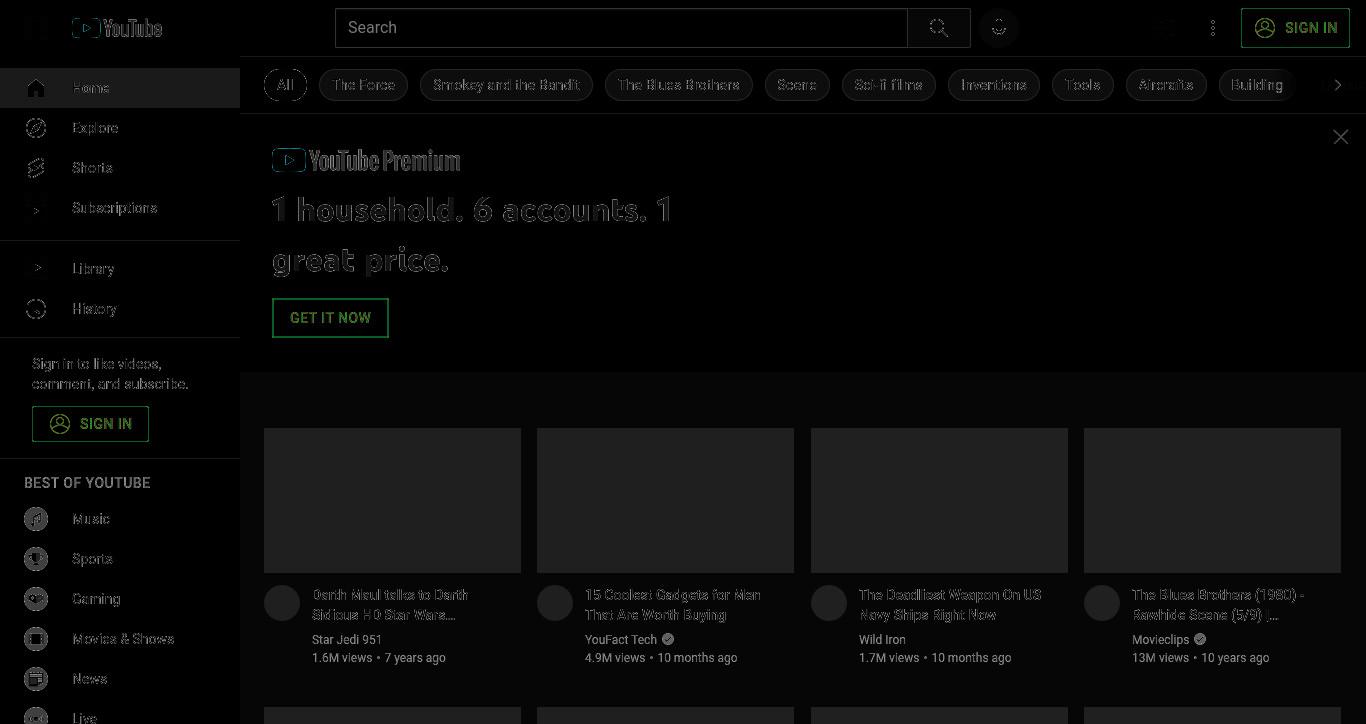Select the Scene filter chip
1366x724 pixels.
(x=797, y=85)
